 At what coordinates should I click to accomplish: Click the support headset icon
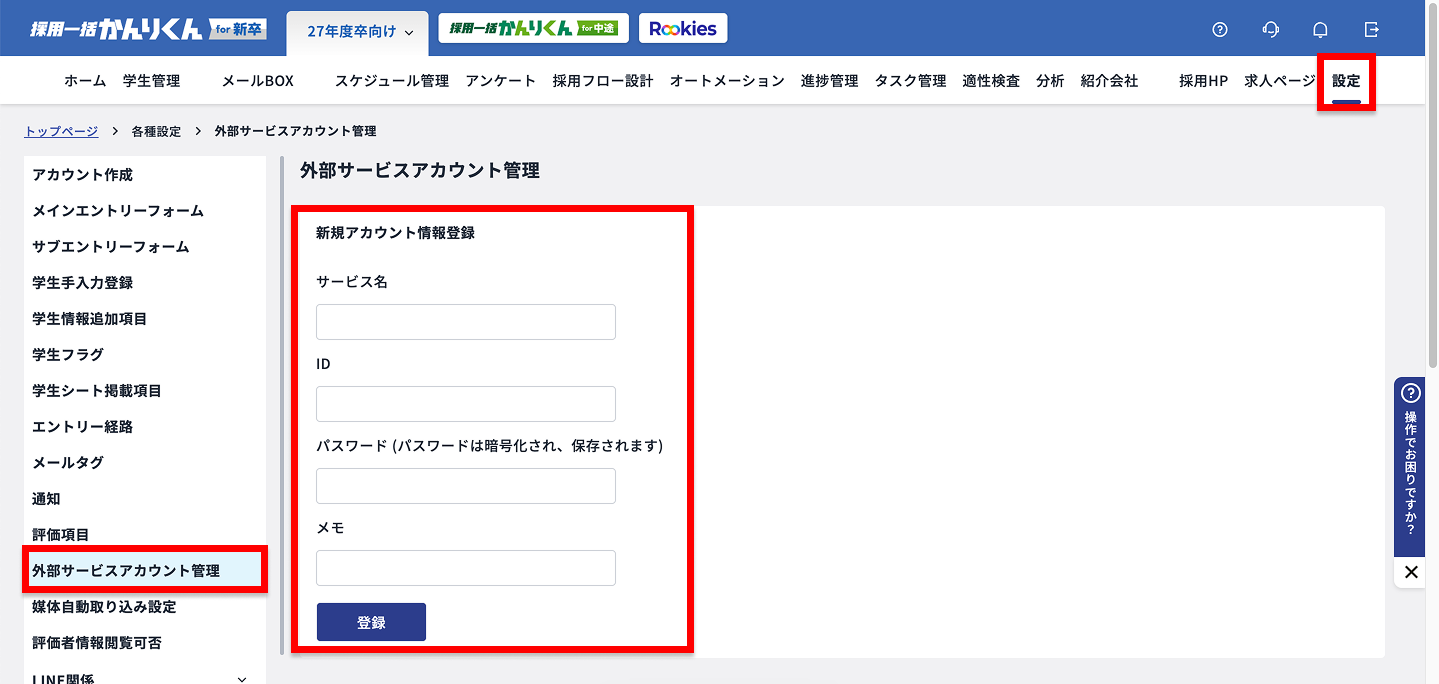click(x=1270, y=29)
